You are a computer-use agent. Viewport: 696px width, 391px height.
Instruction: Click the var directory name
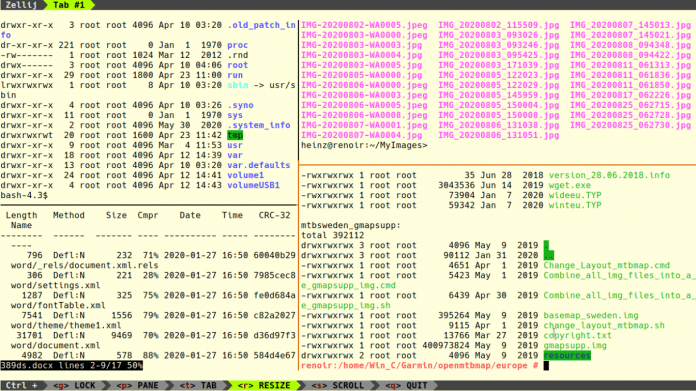click(x=235, y=155)
